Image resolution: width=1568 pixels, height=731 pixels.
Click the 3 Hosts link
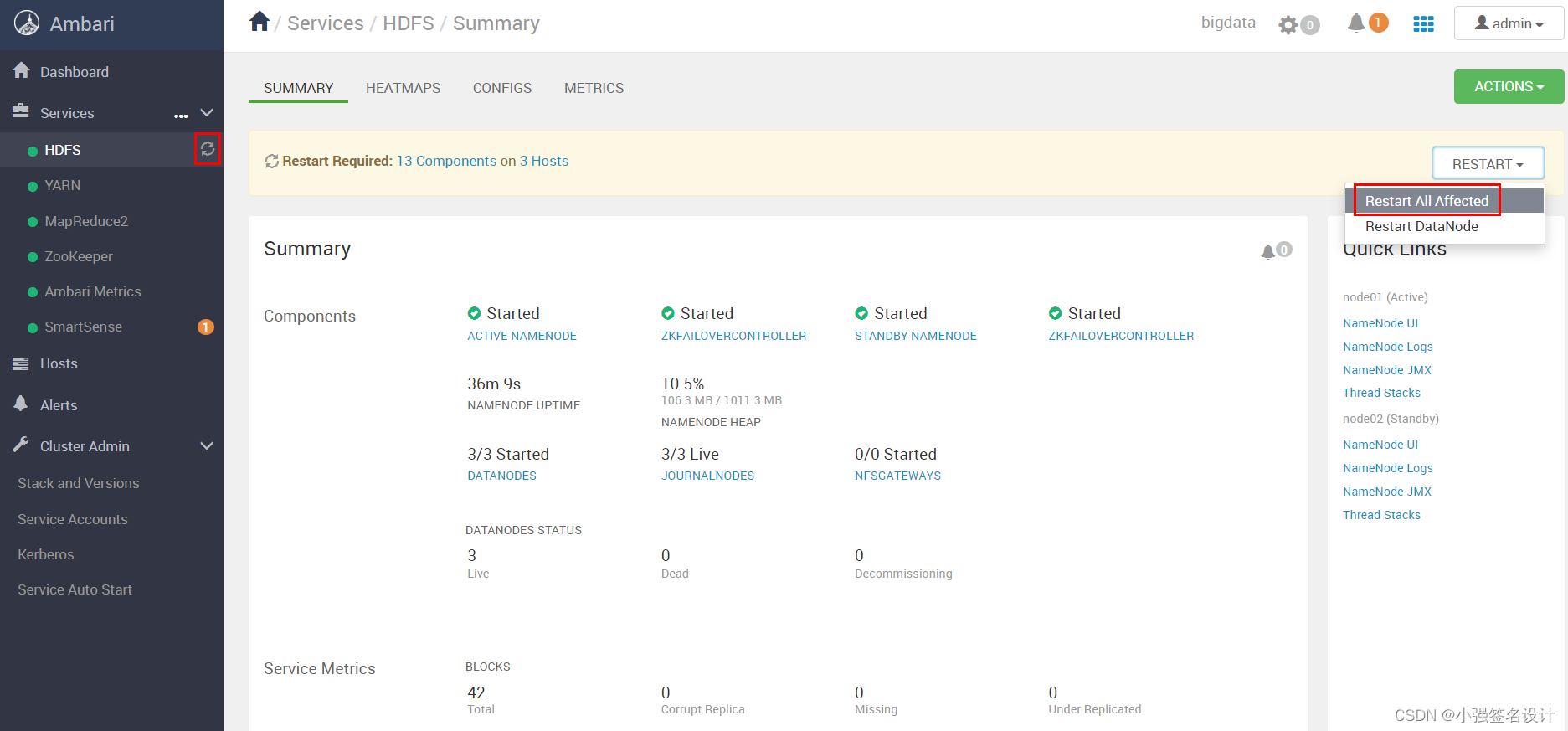pos(544,161)
